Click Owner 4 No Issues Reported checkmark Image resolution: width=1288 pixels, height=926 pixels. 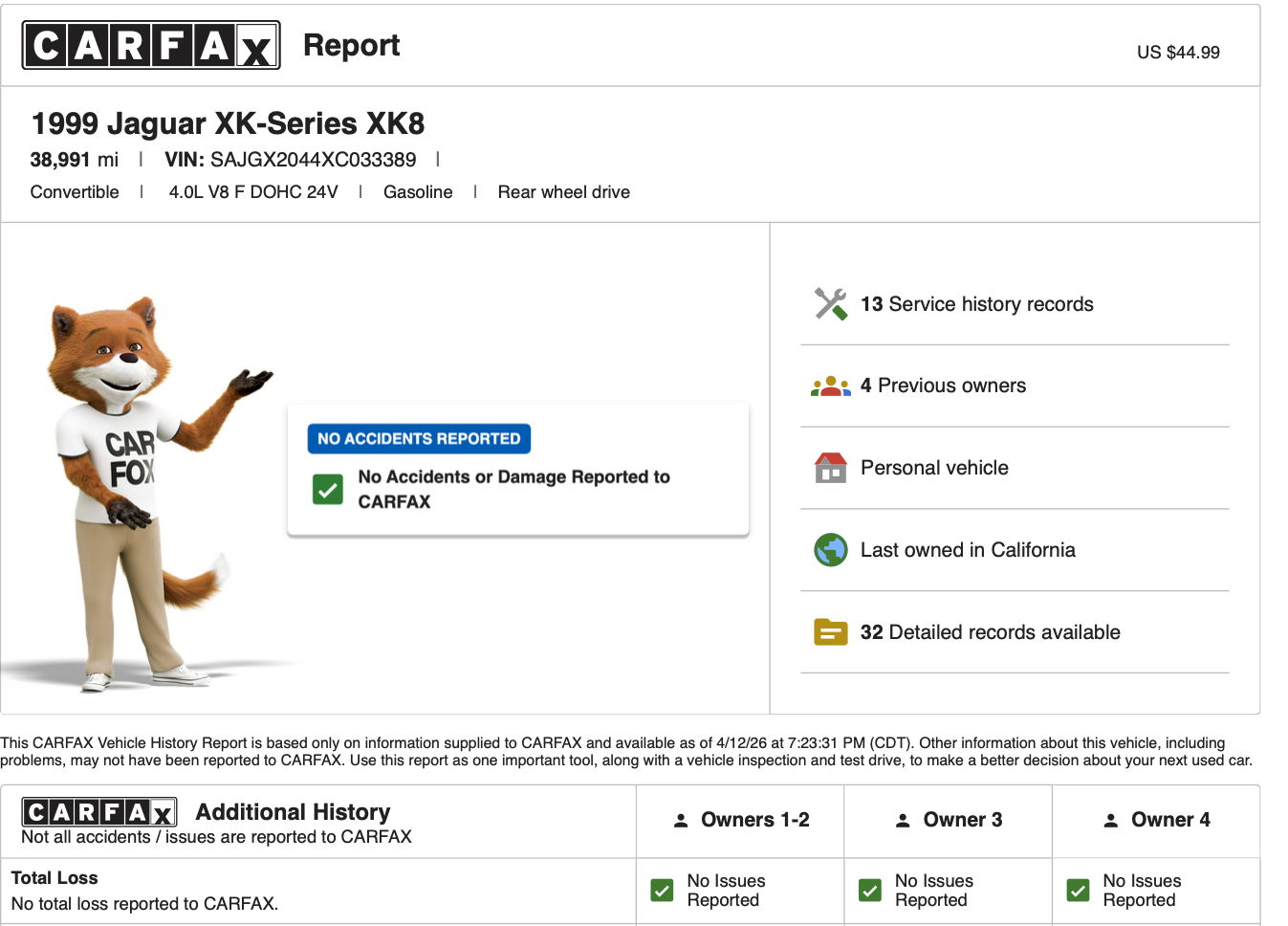click(1078, 891)
